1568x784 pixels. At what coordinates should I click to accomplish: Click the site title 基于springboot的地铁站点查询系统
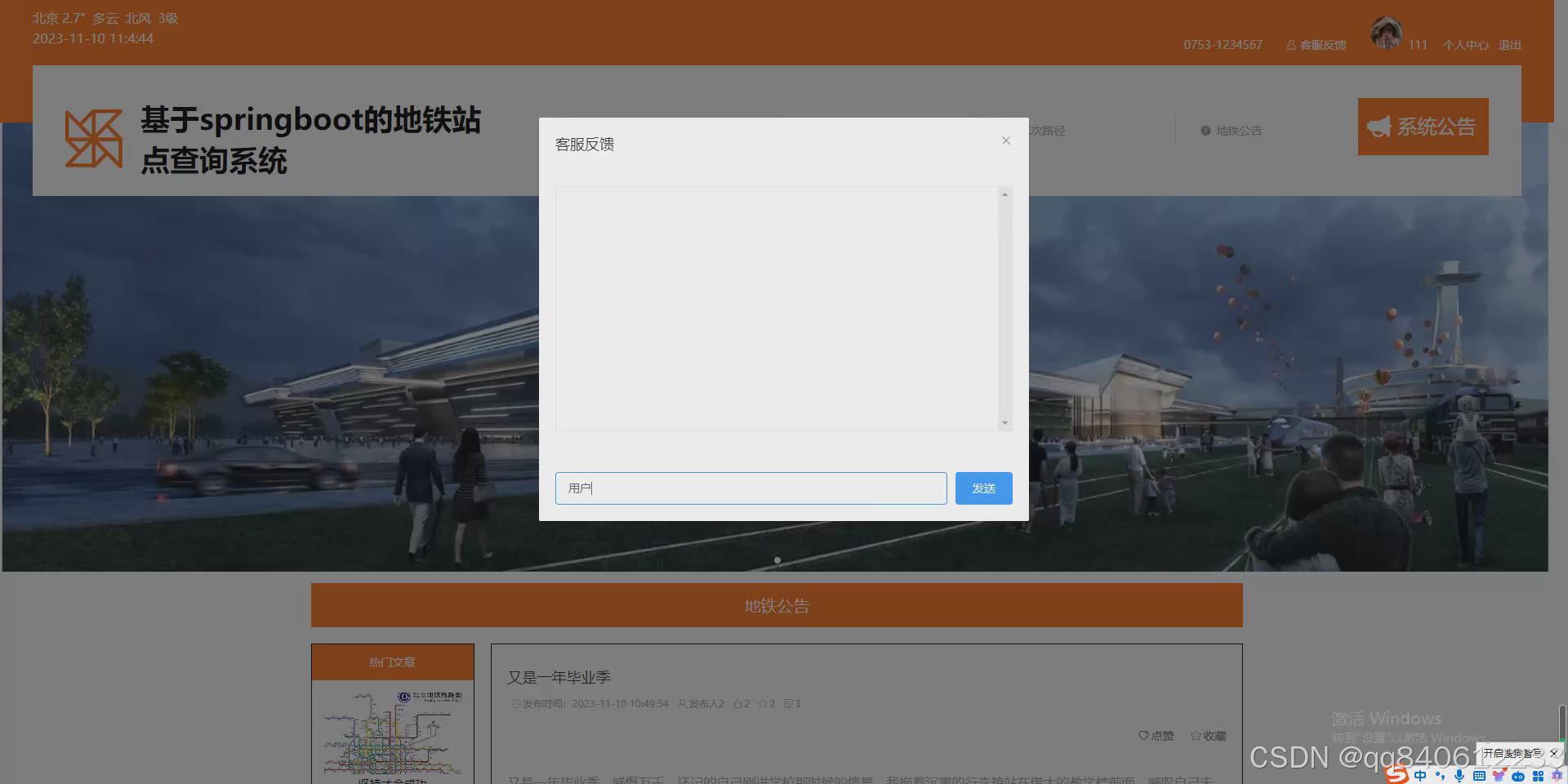click(x=310, y=140)
